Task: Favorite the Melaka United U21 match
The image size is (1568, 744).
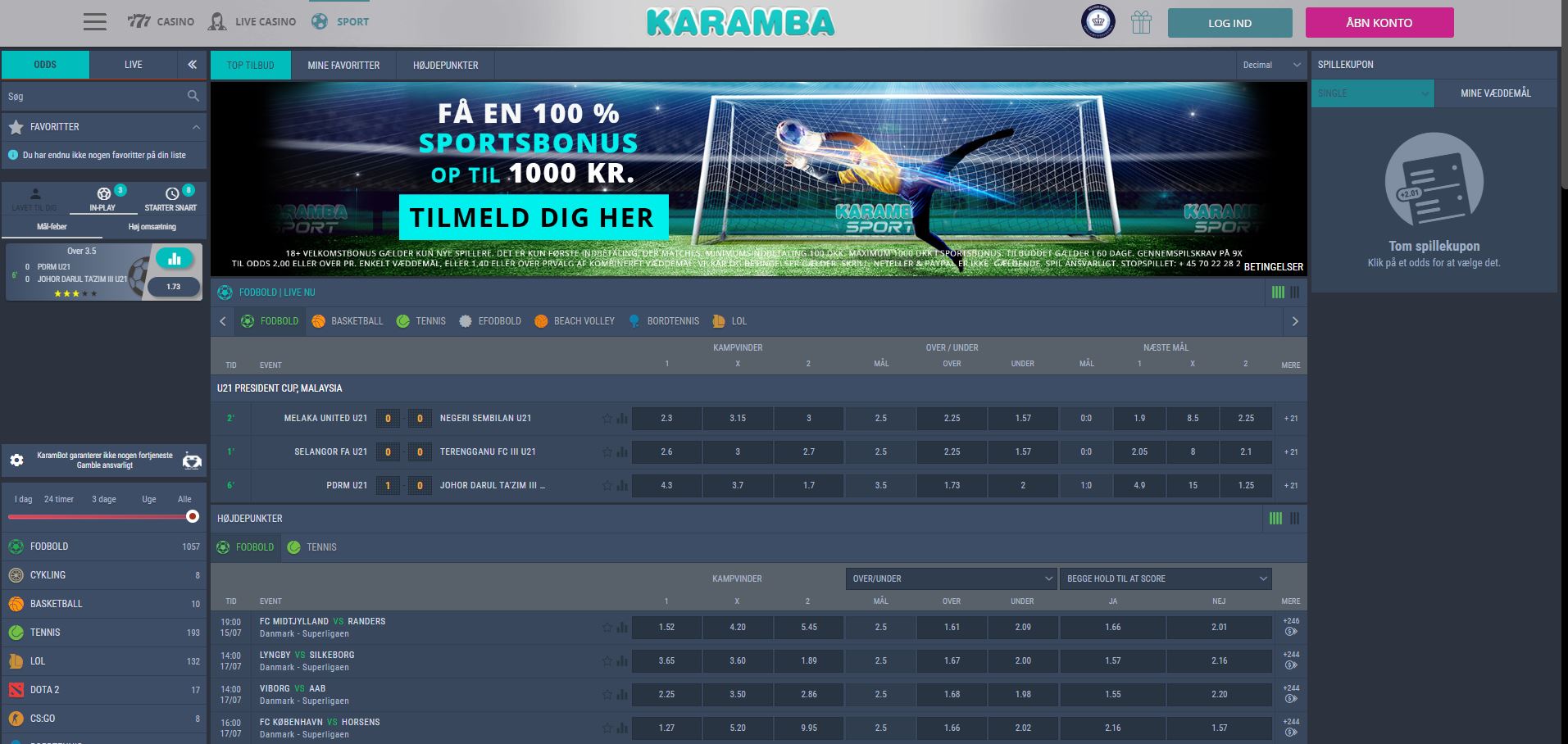Action: 607,419
